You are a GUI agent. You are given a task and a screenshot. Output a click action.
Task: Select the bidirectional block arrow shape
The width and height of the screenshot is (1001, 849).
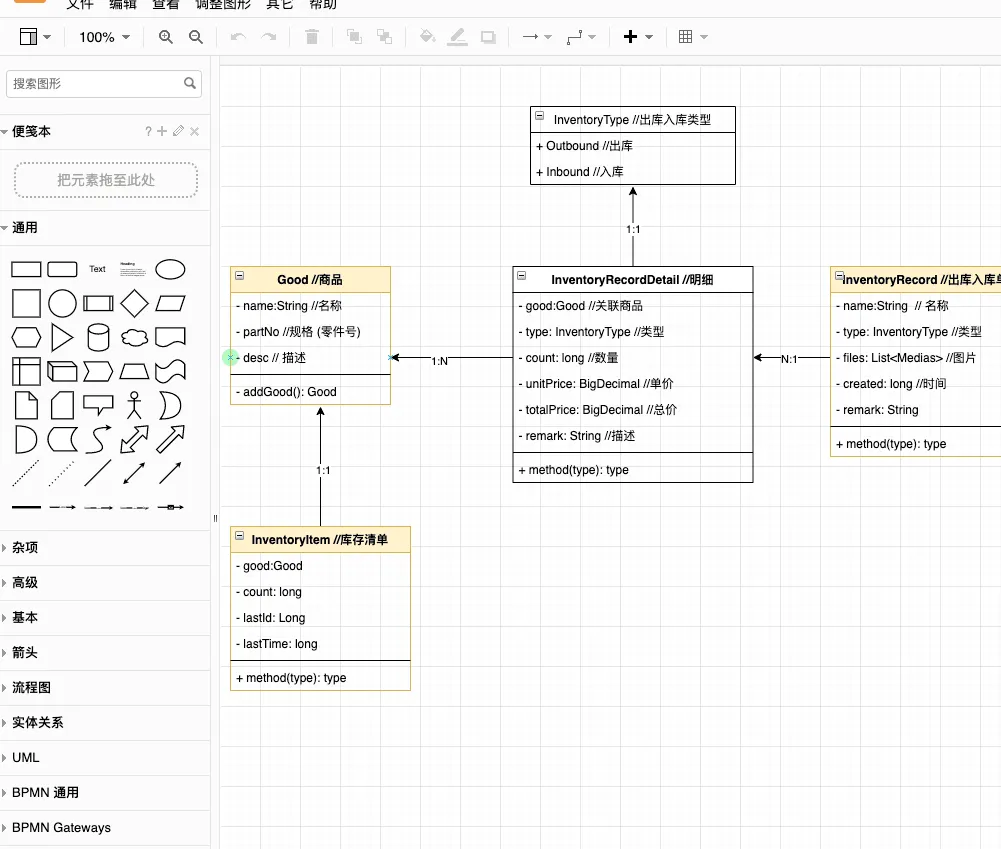[x=134, y=439]
